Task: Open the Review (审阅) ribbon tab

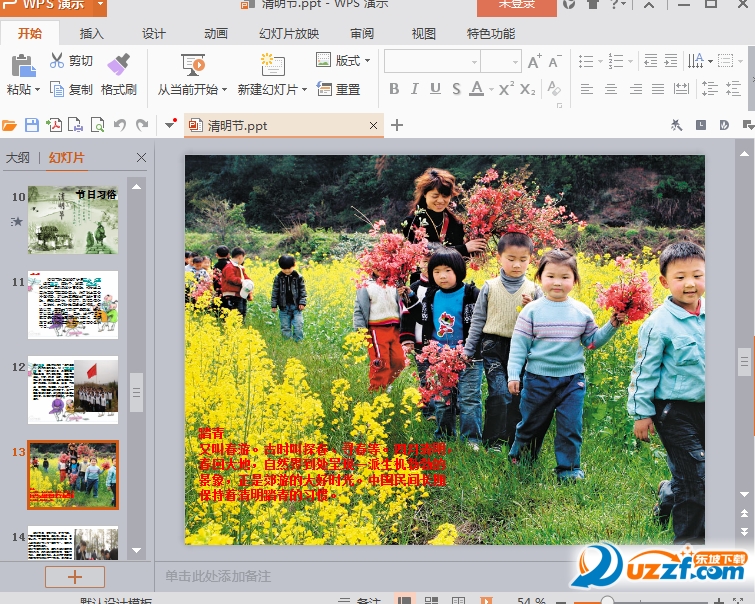Action: [362, 34]
